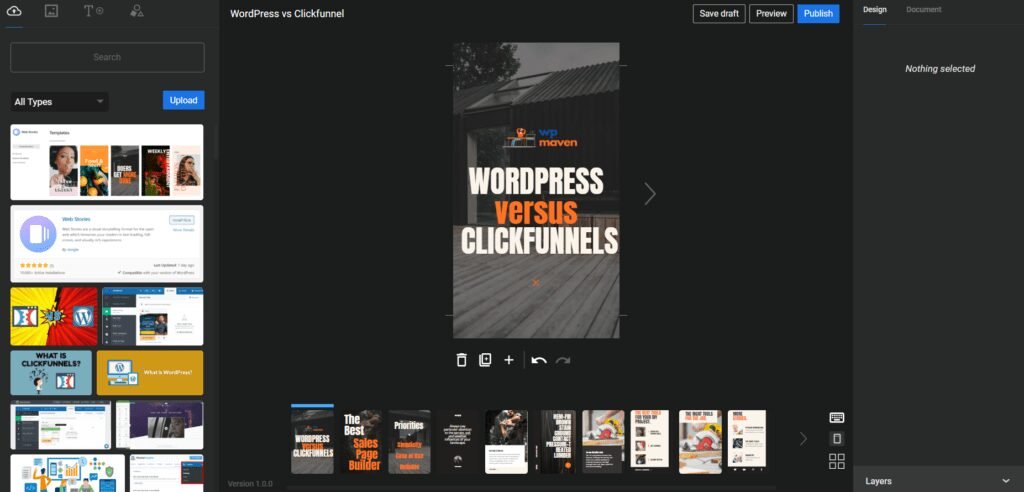Click CLICKFUNNELS text on canvas

point(539,240)
